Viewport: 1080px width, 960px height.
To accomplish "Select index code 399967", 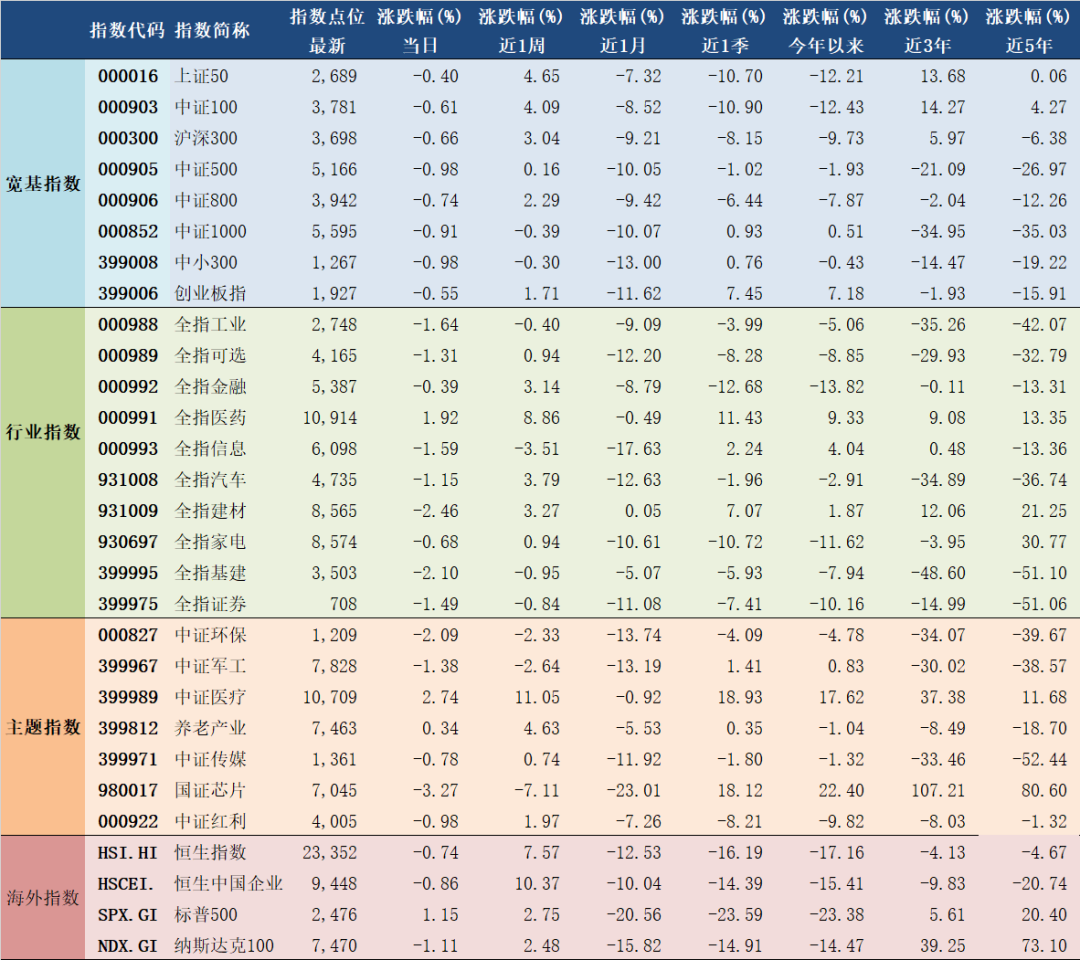I will [128, 666].
